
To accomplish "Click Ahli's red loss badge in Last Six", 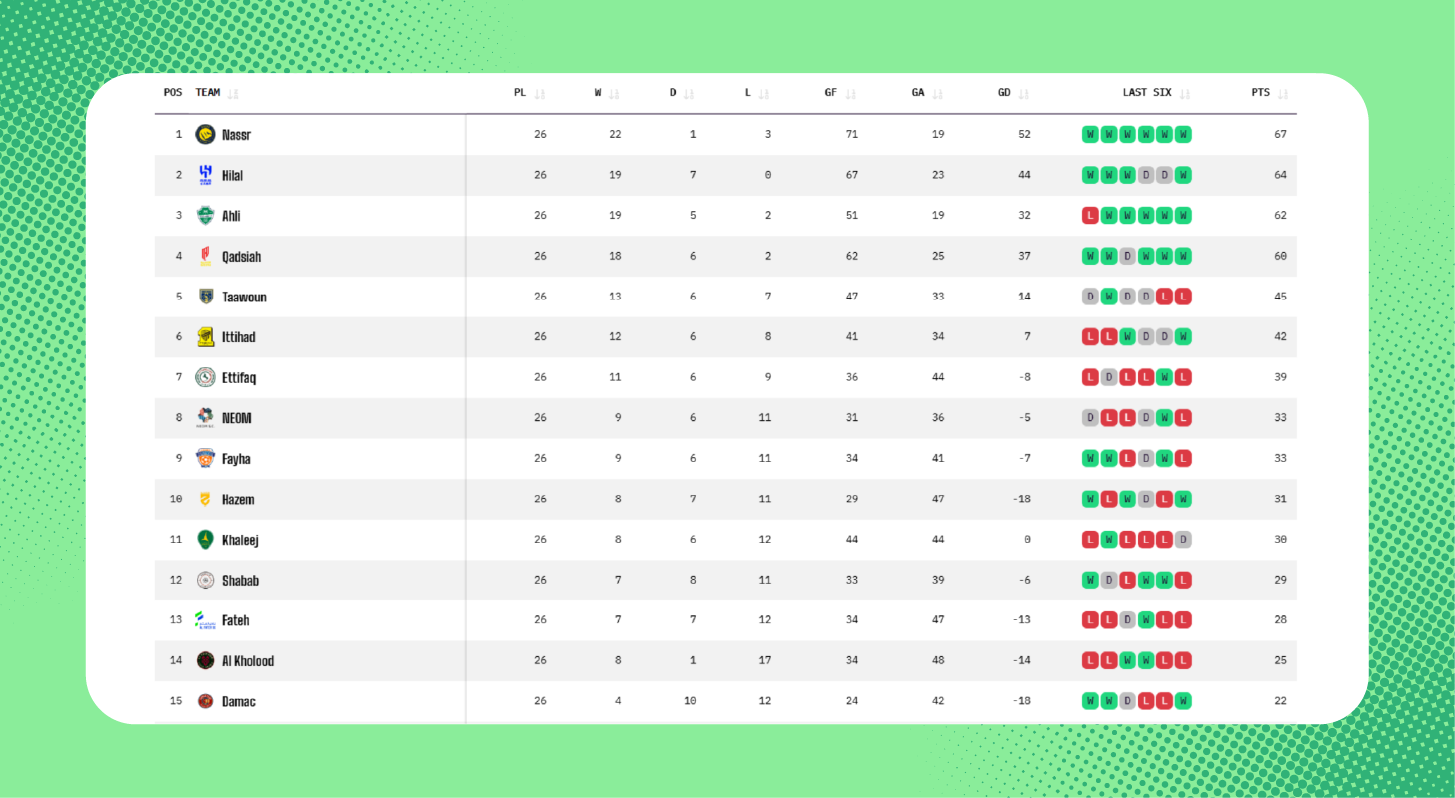I will pos(1090,215).
